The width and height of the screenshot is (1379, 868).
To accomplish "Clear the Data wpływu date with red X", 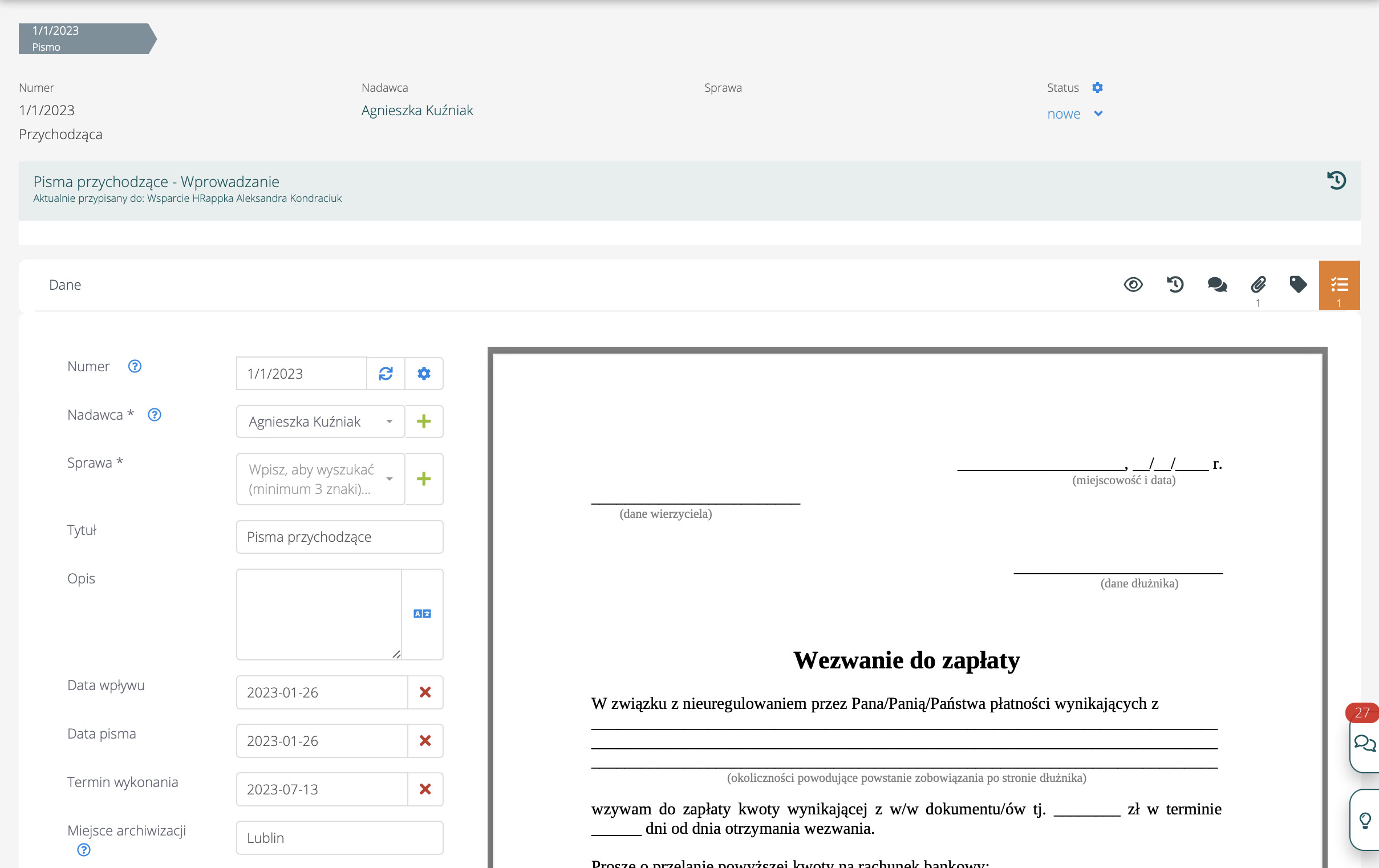I will (425, 692).
